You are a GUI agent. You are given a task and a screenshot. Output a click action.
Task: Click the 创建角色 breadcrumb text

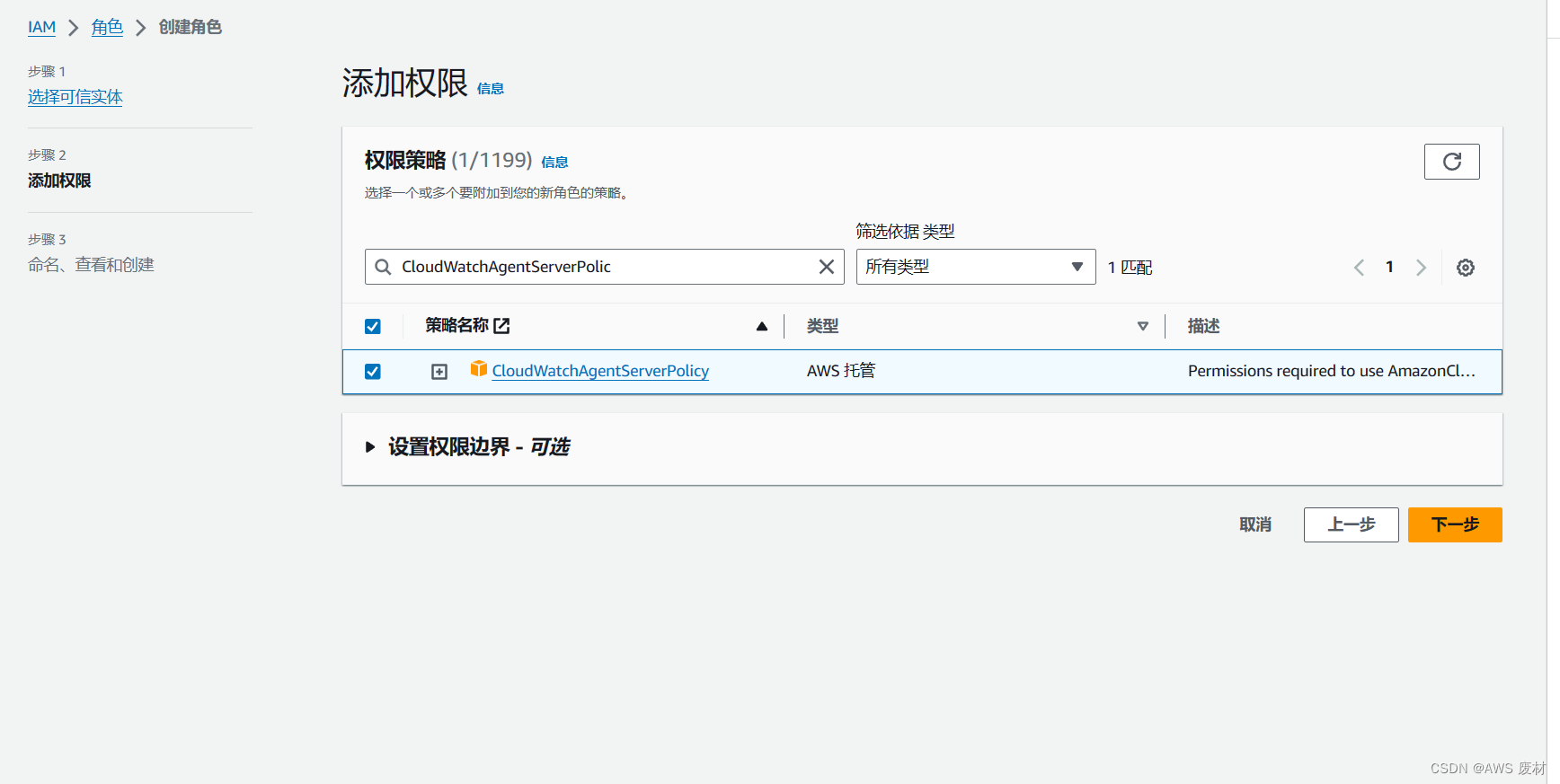(x=190, y=27)
